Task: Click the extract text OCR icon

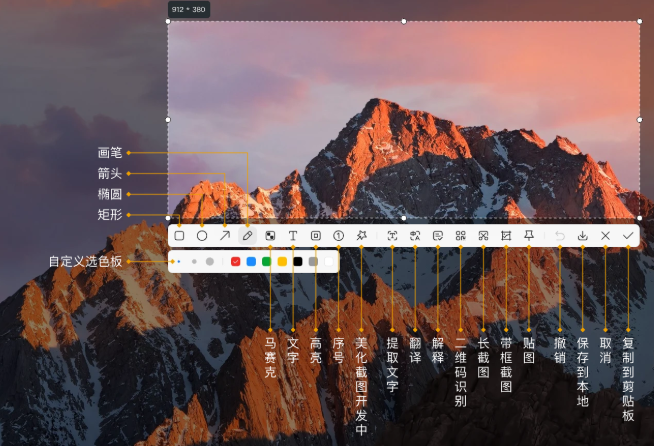Action: 392,236
